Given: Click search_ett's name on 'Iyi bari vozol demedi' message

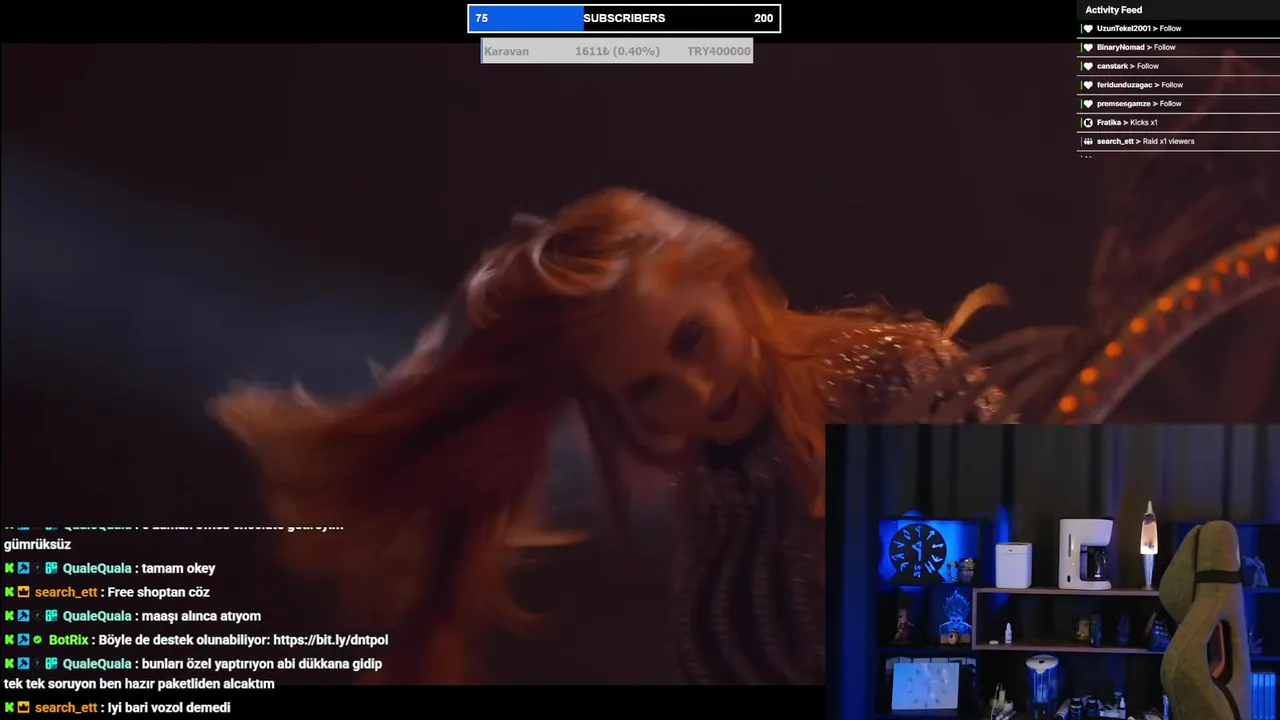Looking at the screenshot, I should (66, 707).
